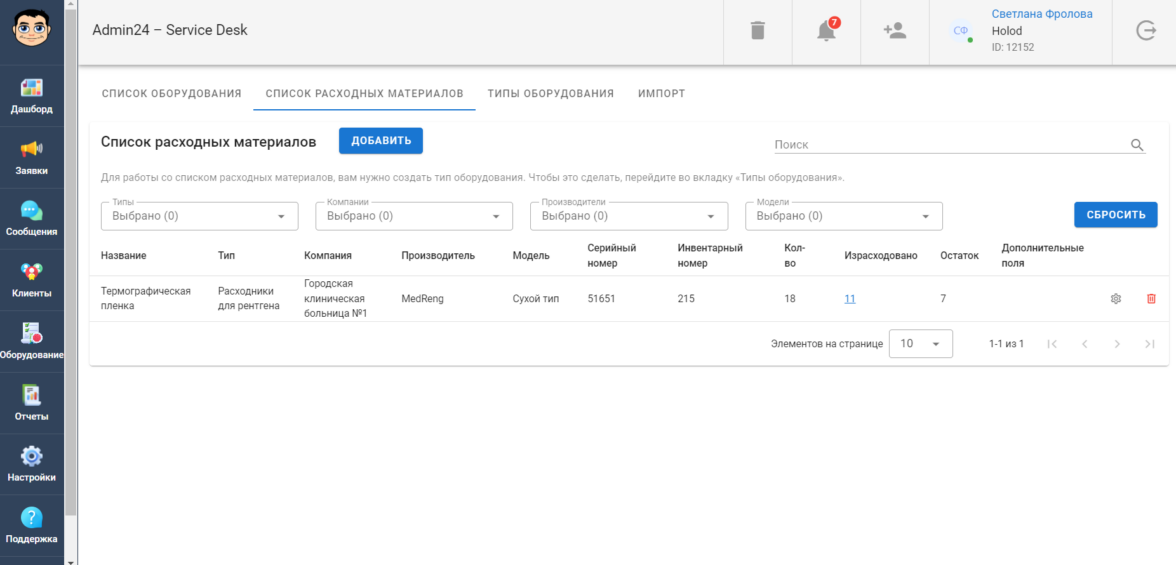Go to Дашборд in sidebar
The height and width of the screenshot is (565, 1176).
click(32, 96)
